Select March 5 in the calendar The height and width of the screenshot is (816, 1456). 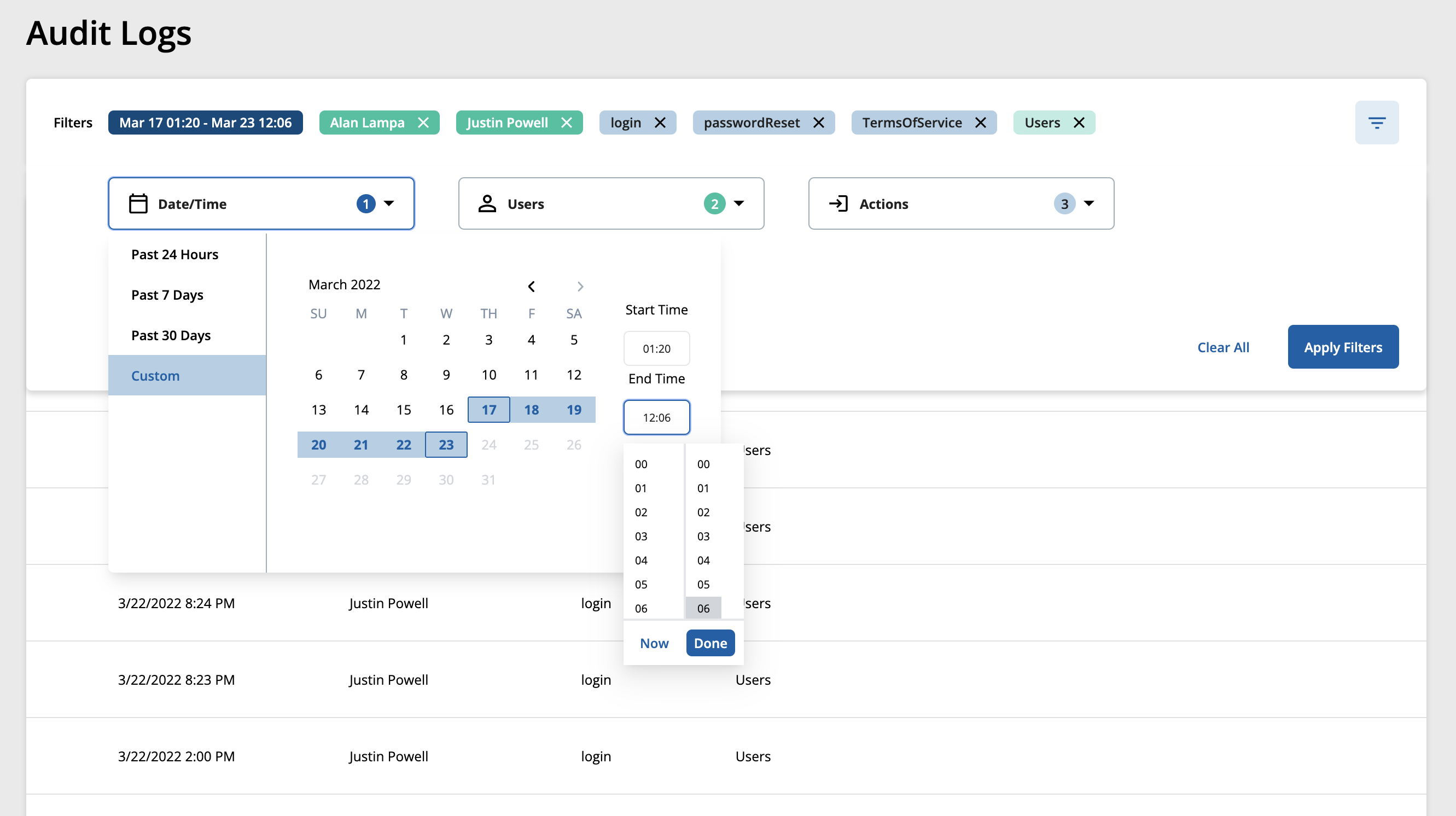pyautogui.click(x=574, y=340)
